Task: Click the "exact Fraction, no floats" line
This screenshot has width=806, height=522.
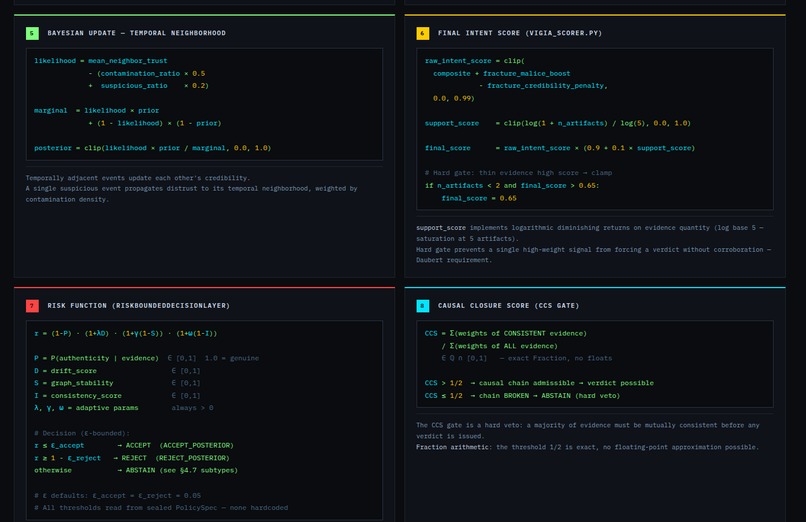Action: (526, 358)
